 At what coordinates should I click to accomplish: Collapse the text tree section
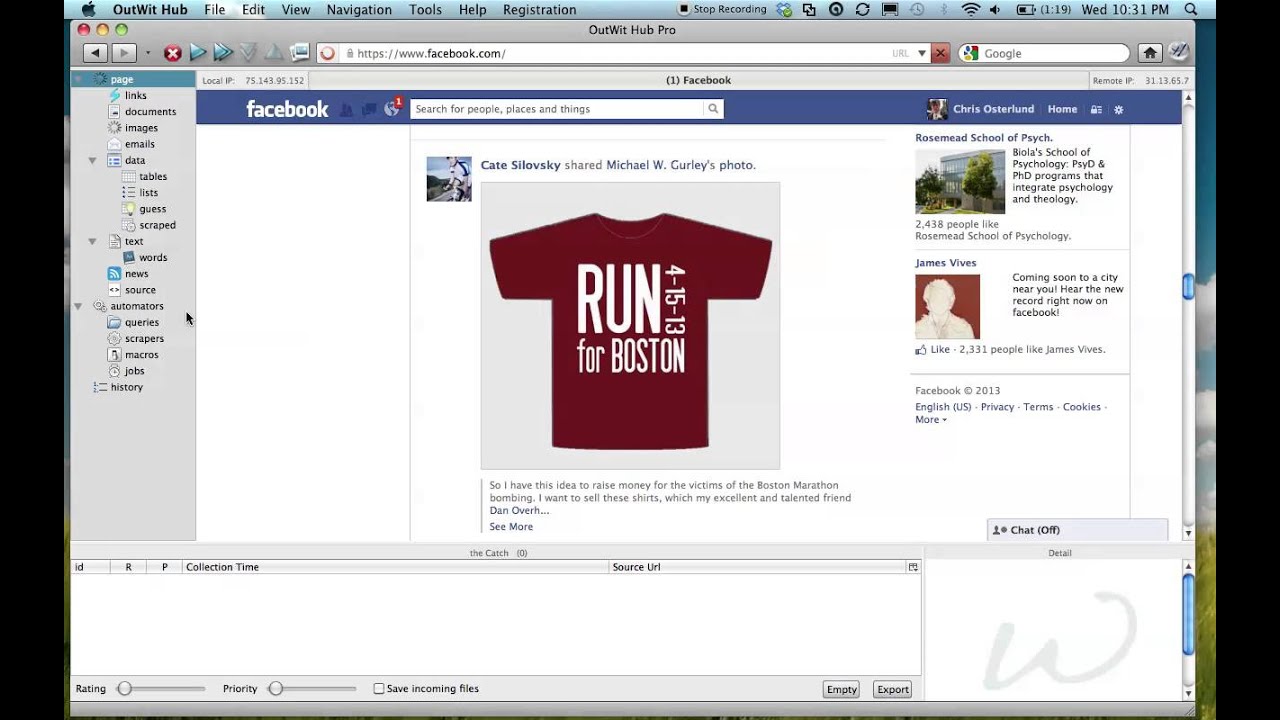coord(92,241)
